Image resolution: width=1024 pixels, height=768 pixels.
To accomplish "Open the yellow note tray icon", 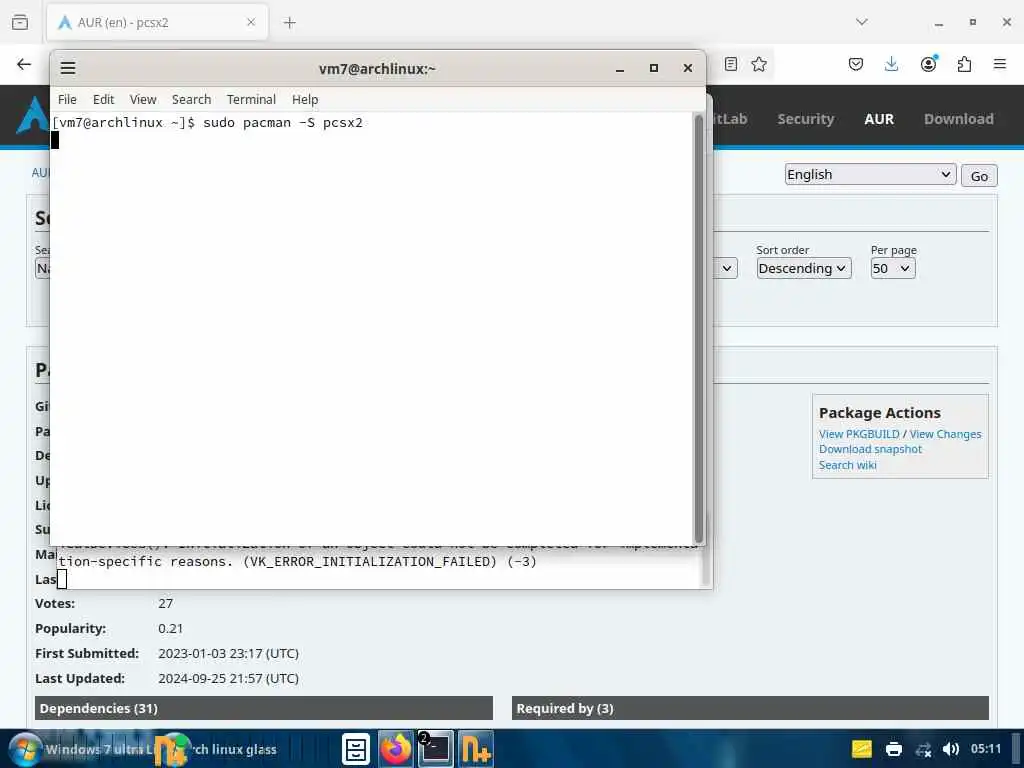I will [x=862, y=749].
